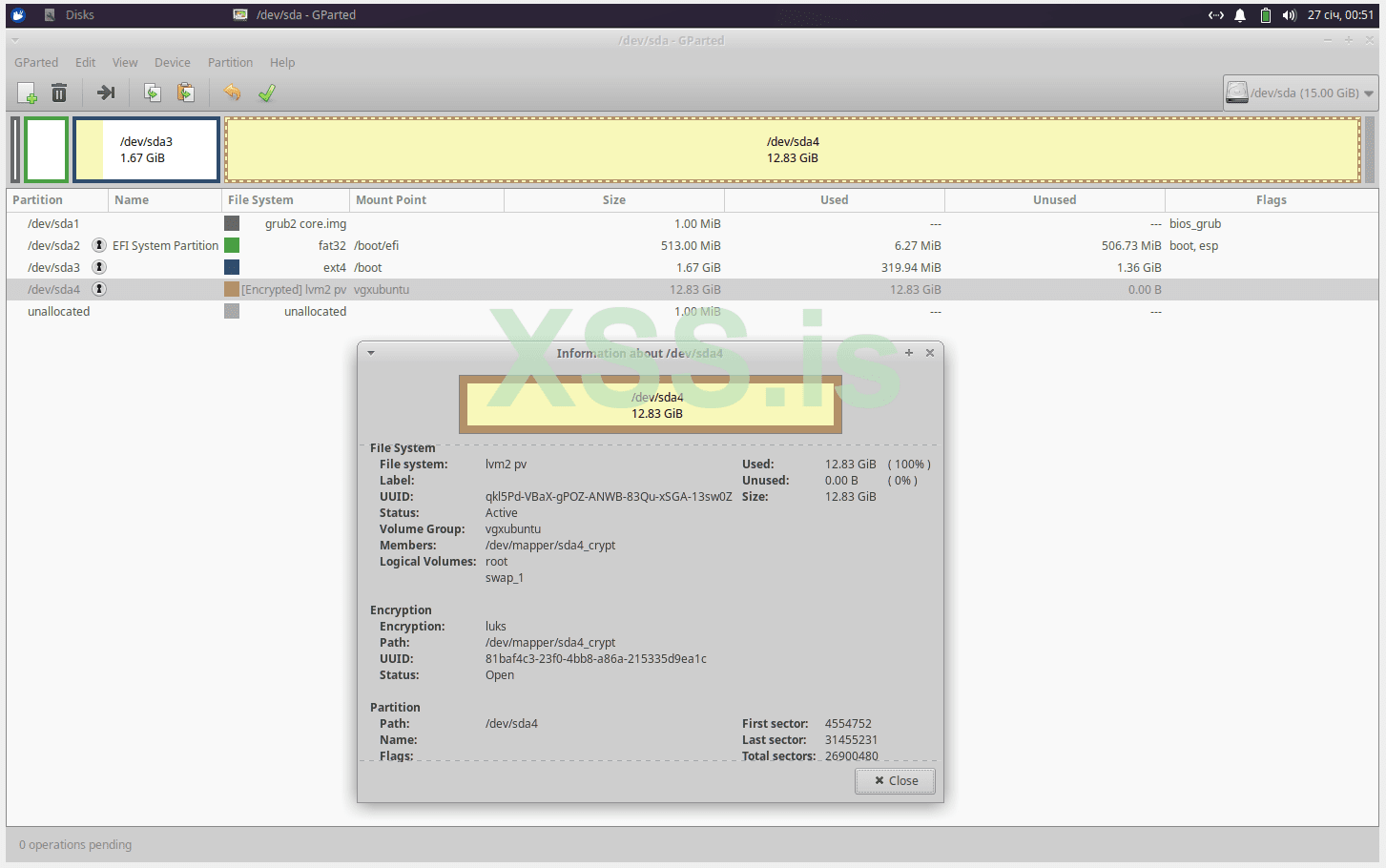Click the First sector value 4554752
Image resolution: width=1386 pixels, height=868 pixels.
(848, 724)
